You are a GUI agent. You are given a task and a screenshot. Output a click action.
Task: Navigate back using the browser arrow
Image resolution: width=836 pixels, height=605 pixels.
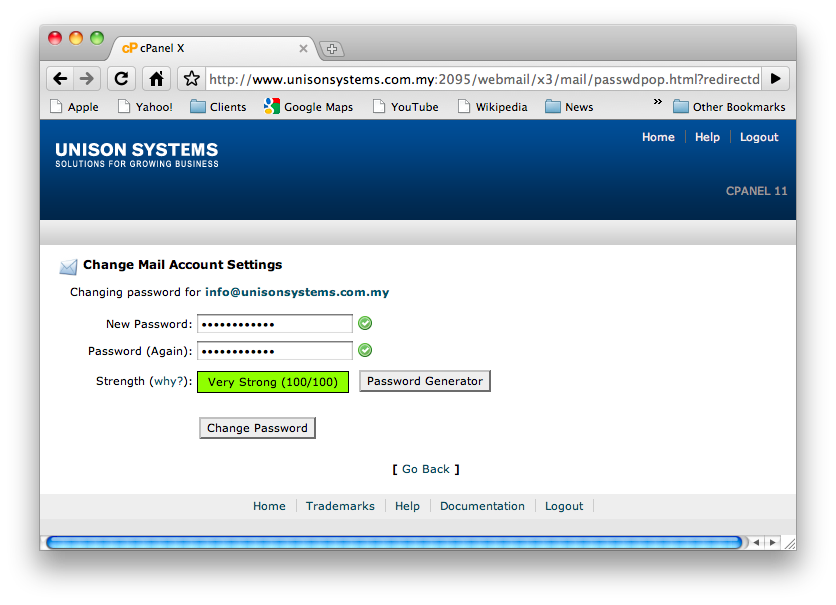[x=59, y=77]
